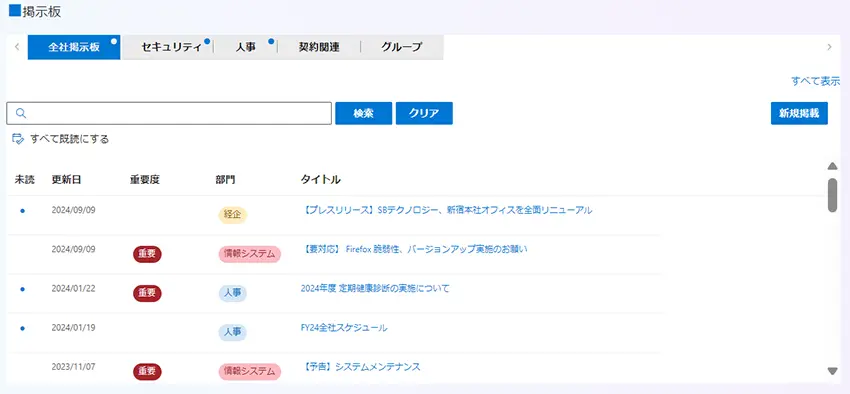850x394 pixels.
Task: Switch to the 契約関連 tab
Action: (x=319, y=47)
